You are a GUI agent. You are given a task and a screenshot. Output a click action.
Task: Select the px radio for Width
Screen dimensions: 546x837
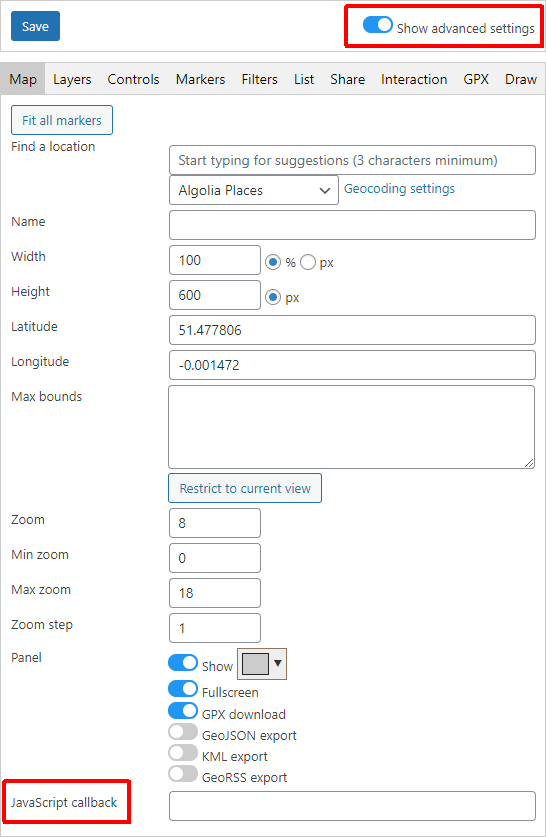coord(308,262)
